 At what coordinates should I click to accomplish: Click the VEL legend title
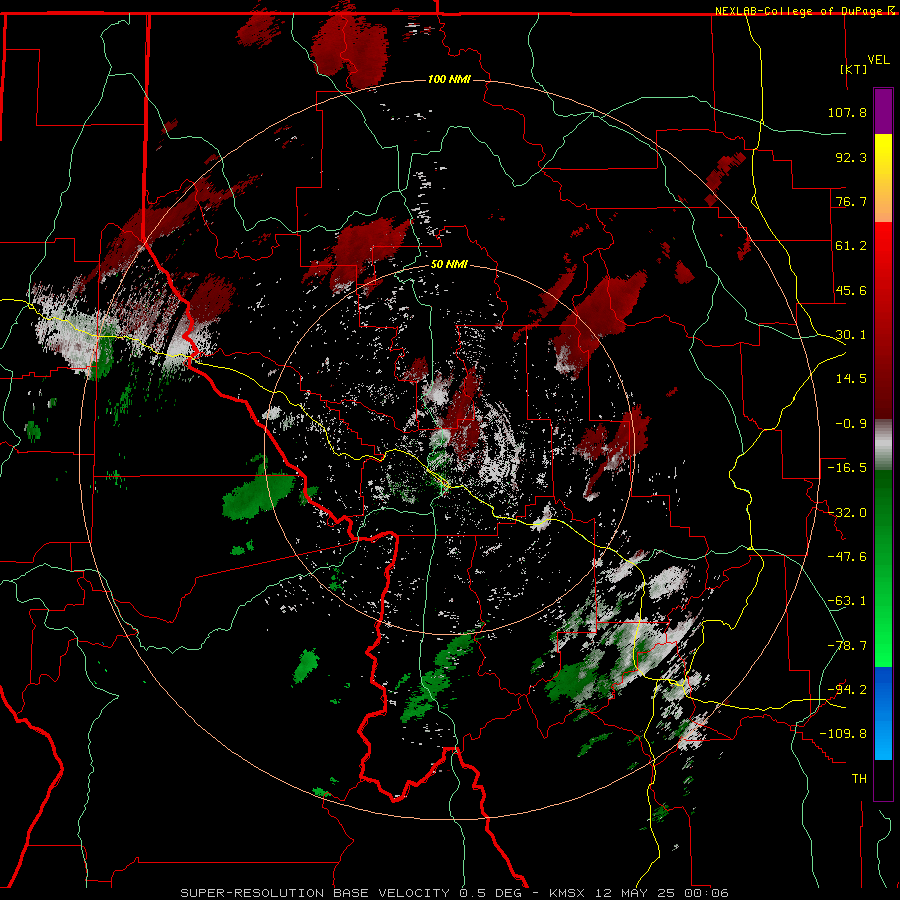[878, 60]
